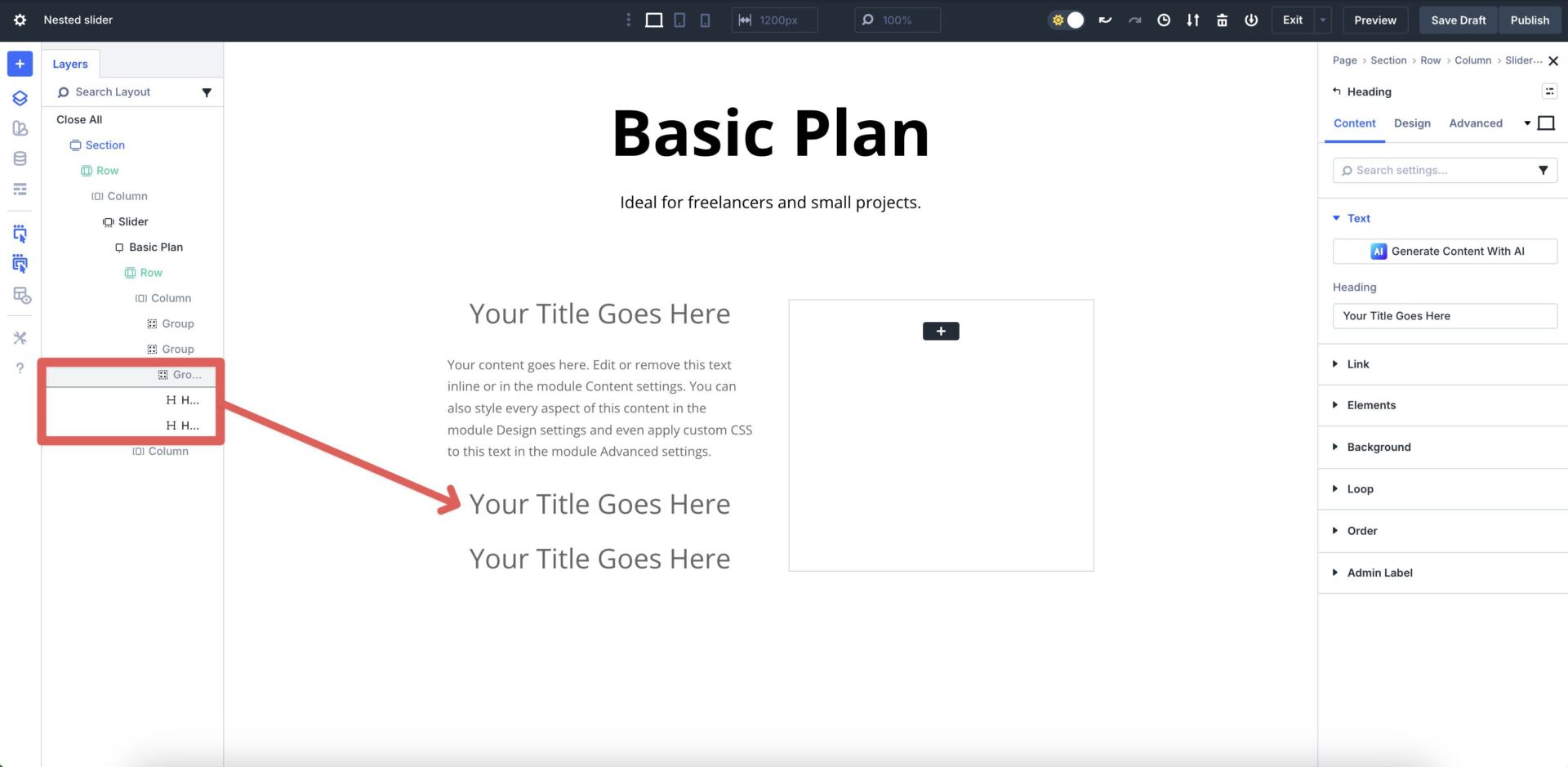Click the trash icon in top toolbar
The width and height of the screenshot is (1568, 767).
click(1222, 20)
